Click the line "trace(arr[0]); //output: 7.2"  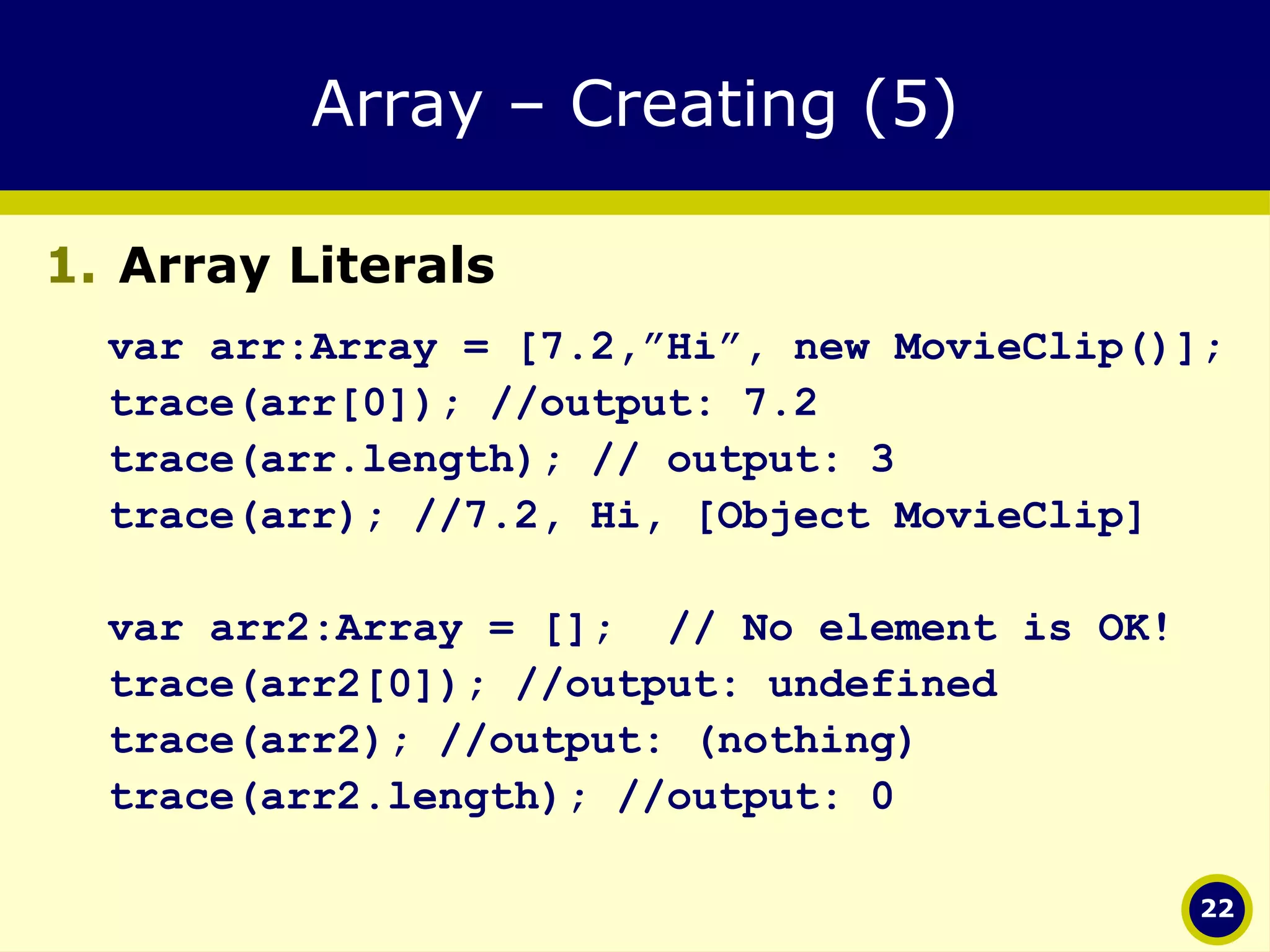463,403
